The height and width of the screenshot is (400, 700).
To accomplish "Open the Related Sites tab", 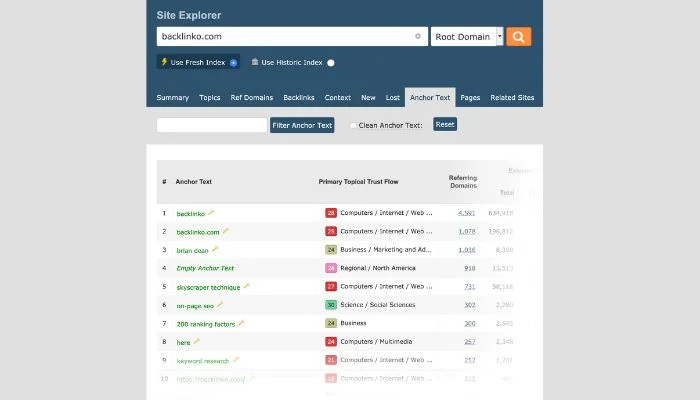I will coord(512,97).
